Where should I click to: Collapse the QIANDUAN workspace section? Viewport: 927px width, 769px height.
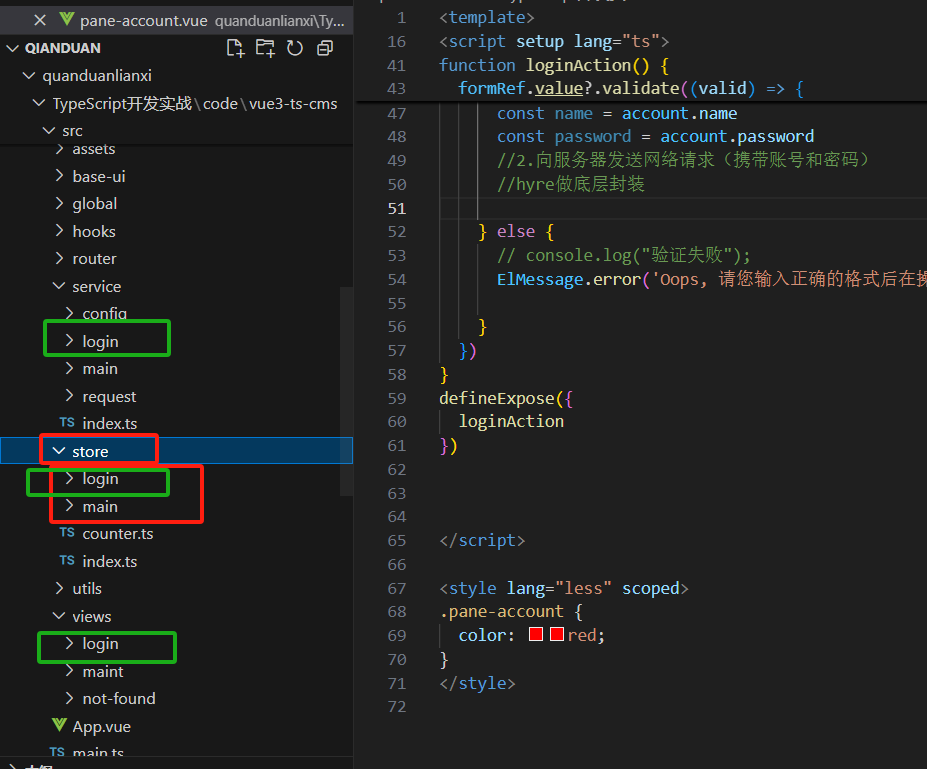12,48
